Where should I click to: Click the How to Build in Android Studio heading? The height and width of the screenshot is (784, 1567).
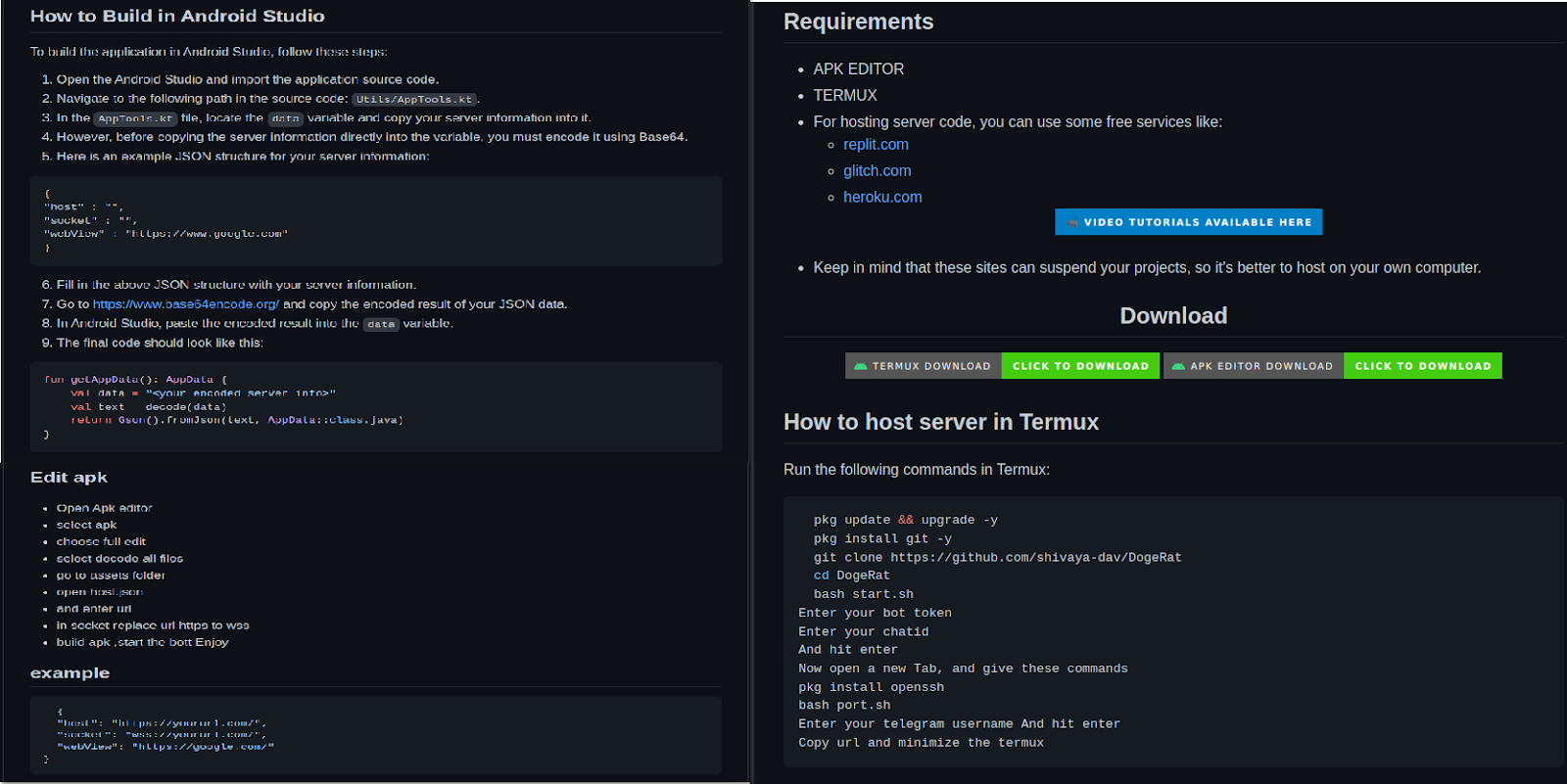tap(177, 16)
